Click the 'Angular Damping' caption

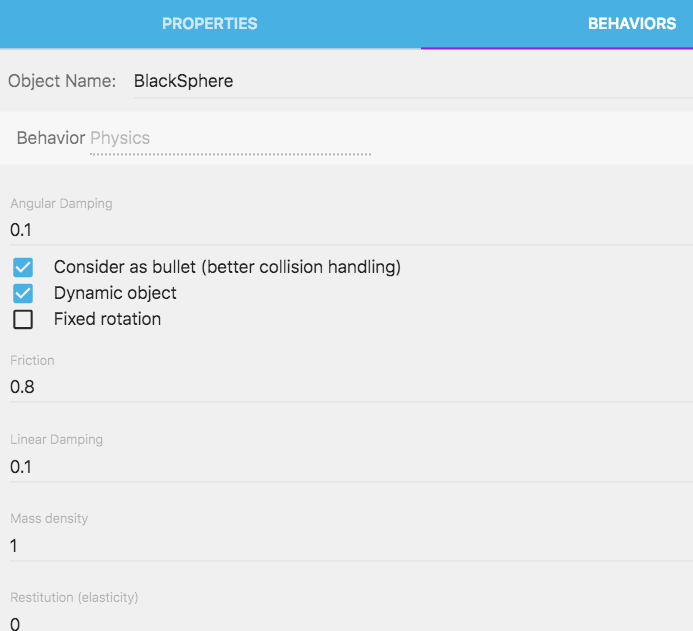(61, 203)
